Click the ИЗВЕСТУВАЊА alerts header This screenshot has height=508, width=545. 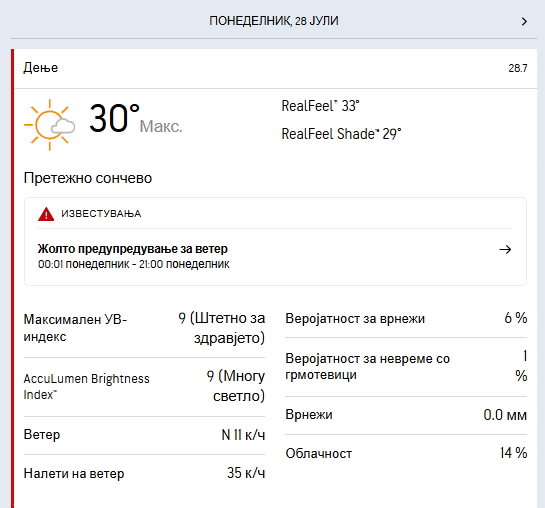pos(101,213)
